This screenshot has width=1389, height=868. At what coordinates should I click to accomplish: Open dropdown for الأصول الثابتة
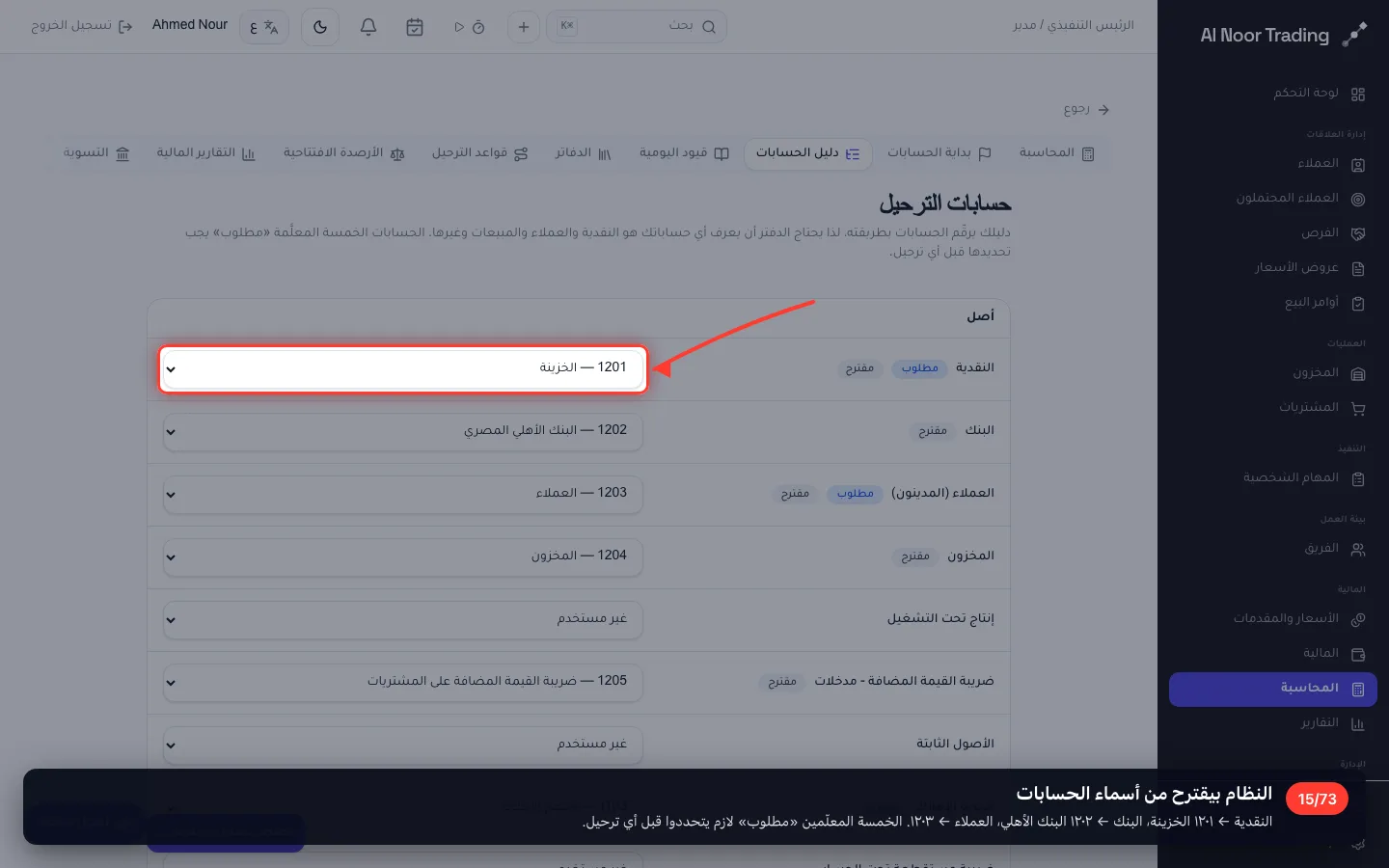click(403, 745)
